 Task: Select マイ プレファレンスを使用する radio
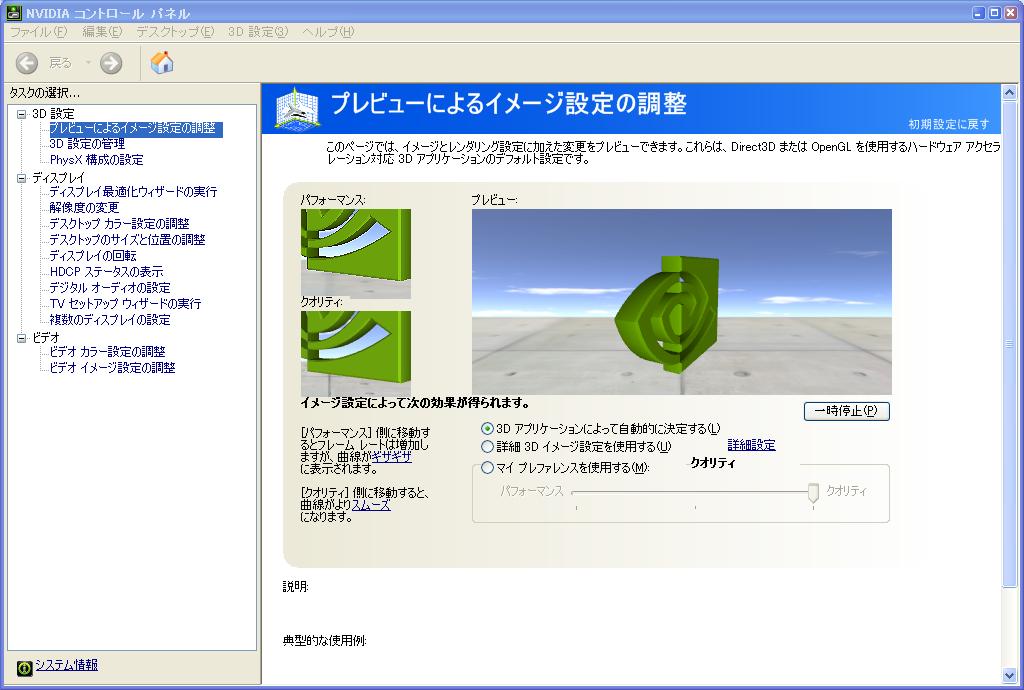tap(487, 468)
